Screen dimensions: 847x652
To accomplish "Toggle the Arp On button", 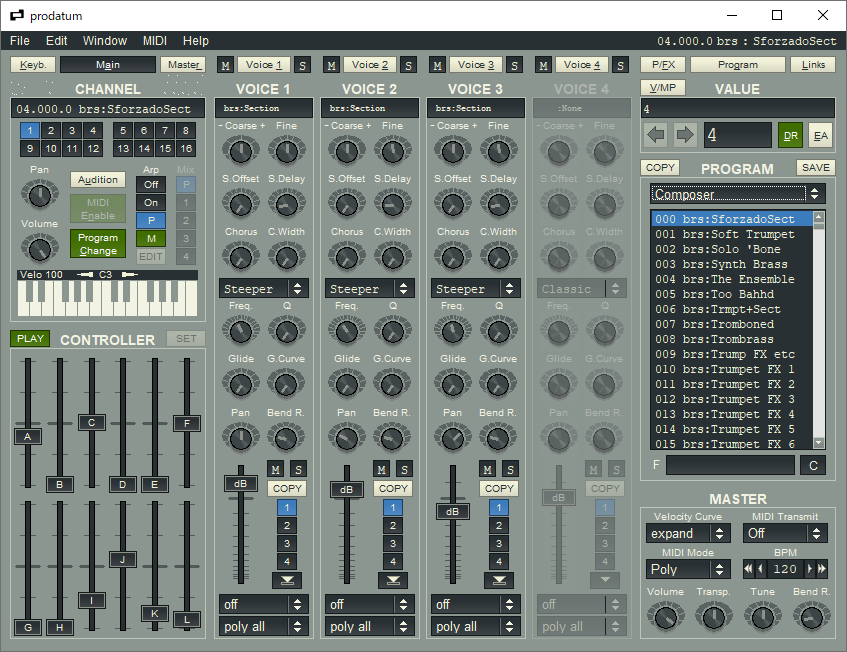I will tap(150, 203).
